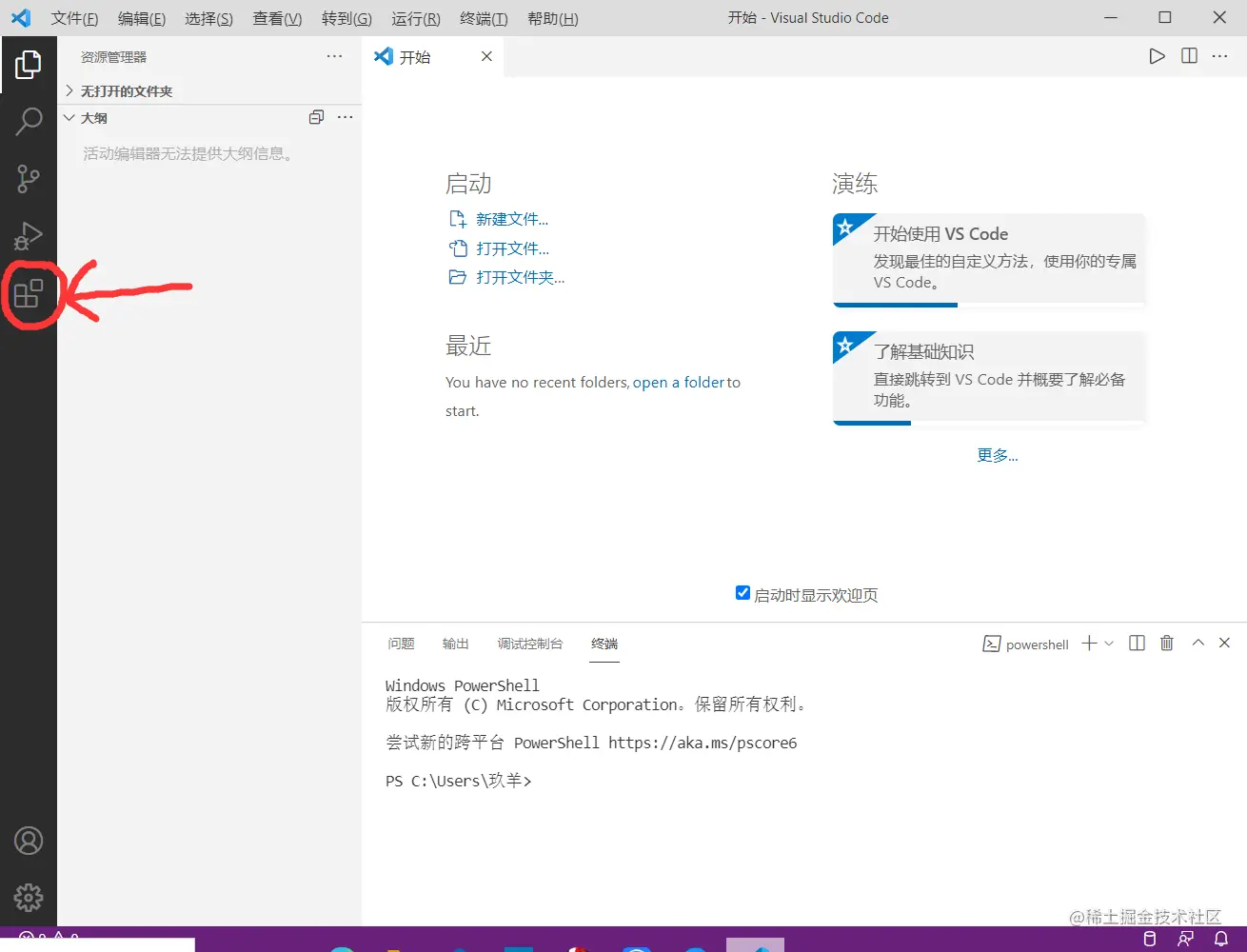This screenshot has height=952, width=1247.
Task: Open the terminal profile dropdown next to powershell
Action: pos(1108,644)
